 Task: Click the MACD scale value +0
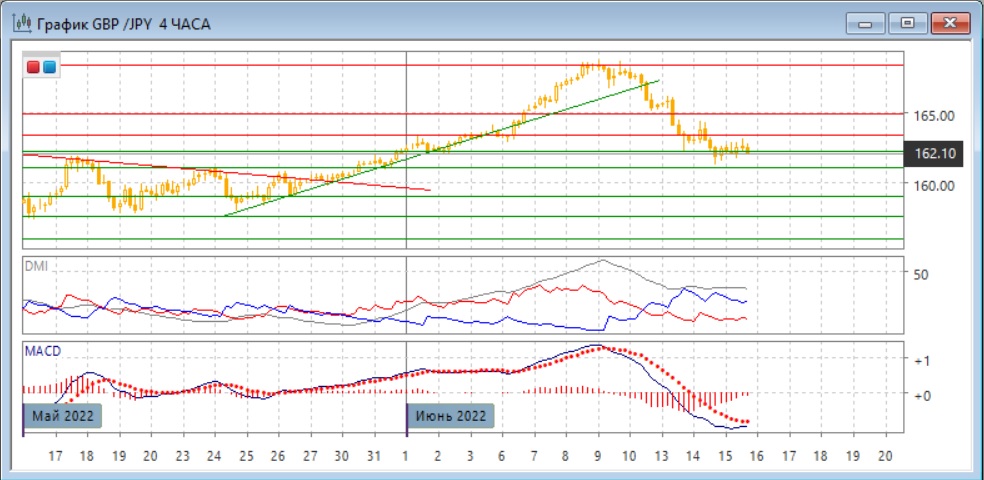[922, 395]
